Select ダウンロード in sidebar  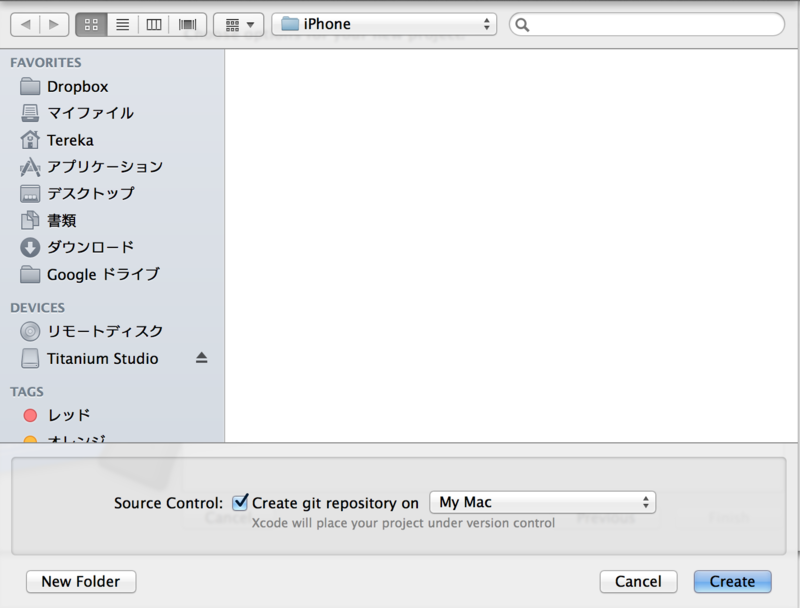point(91,247)
